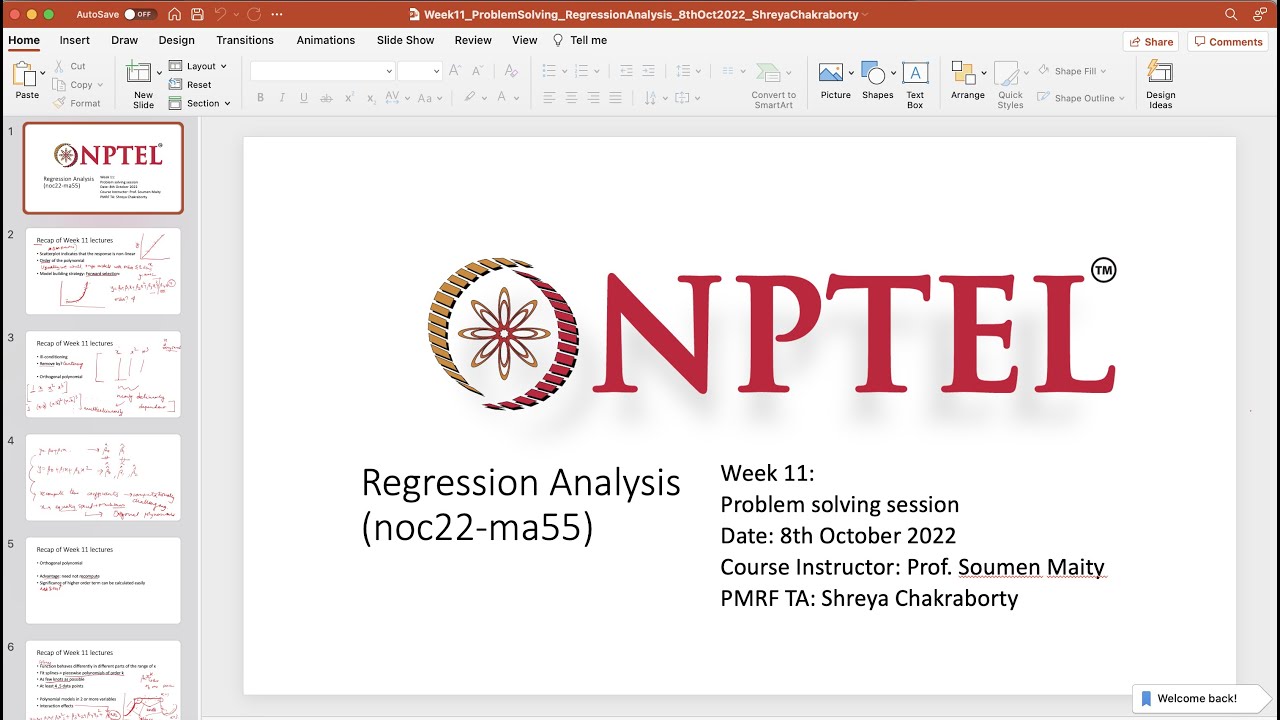Open the Comments pane button
This screenshot has width=1280, height=720.
[1228, 42]
